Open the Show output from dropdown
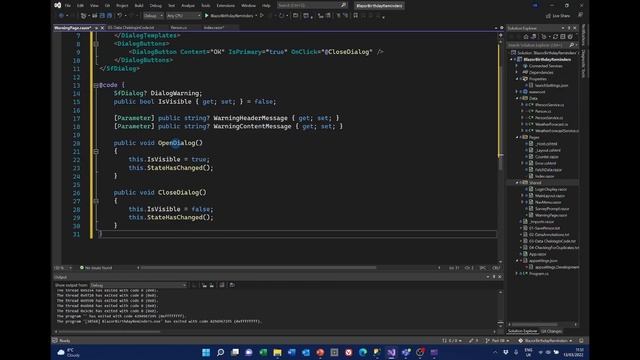The image size is (640, 360). click(x=138, y=285)
